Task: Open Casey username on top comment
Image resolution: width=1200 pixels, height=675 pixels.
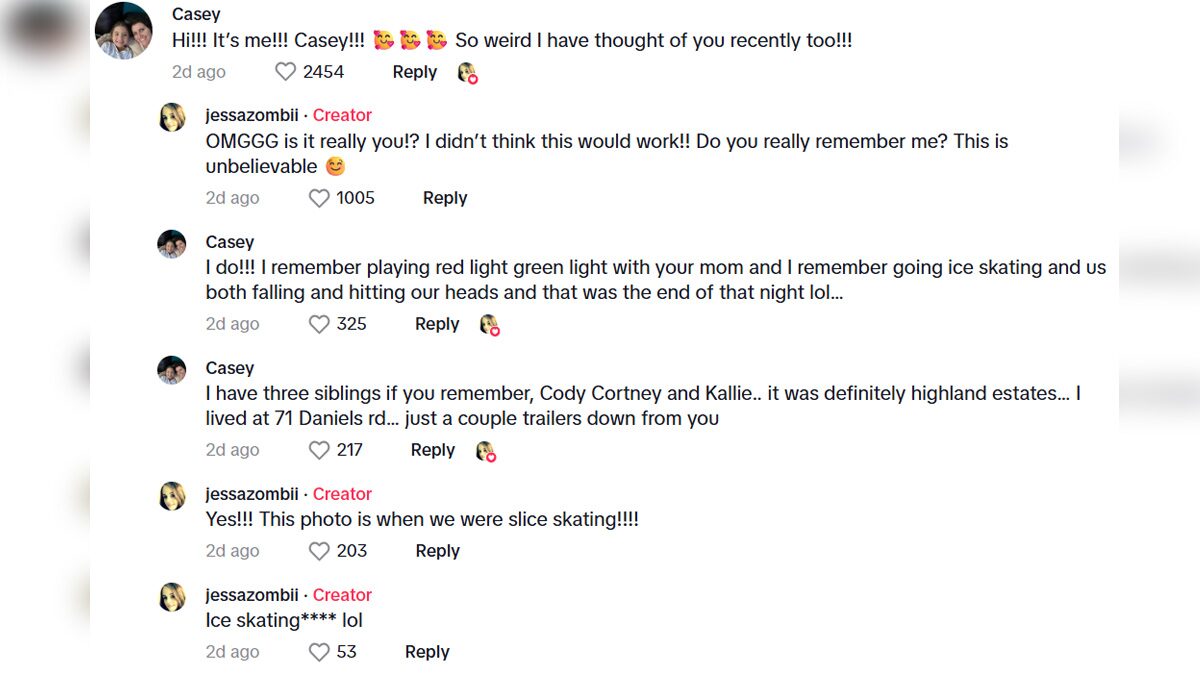Action: click(196, 14)
